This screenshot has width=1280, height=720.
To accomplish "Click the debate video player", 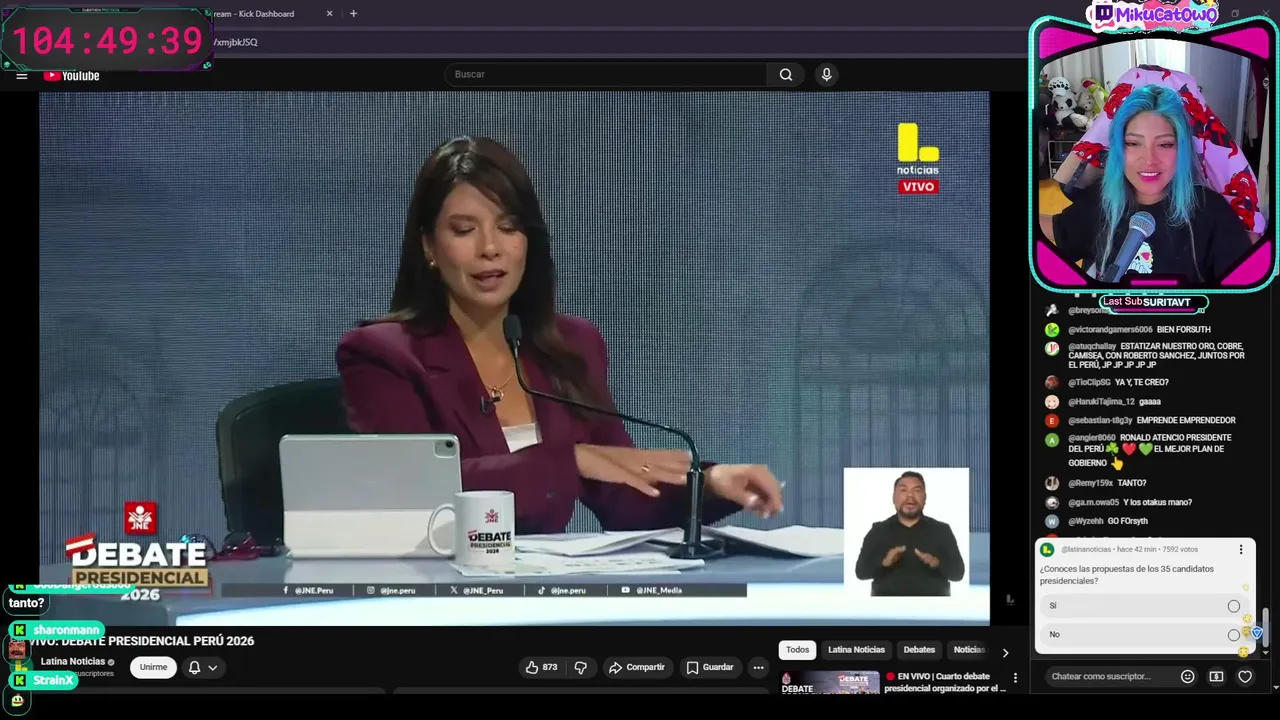I will coord(514,358).
